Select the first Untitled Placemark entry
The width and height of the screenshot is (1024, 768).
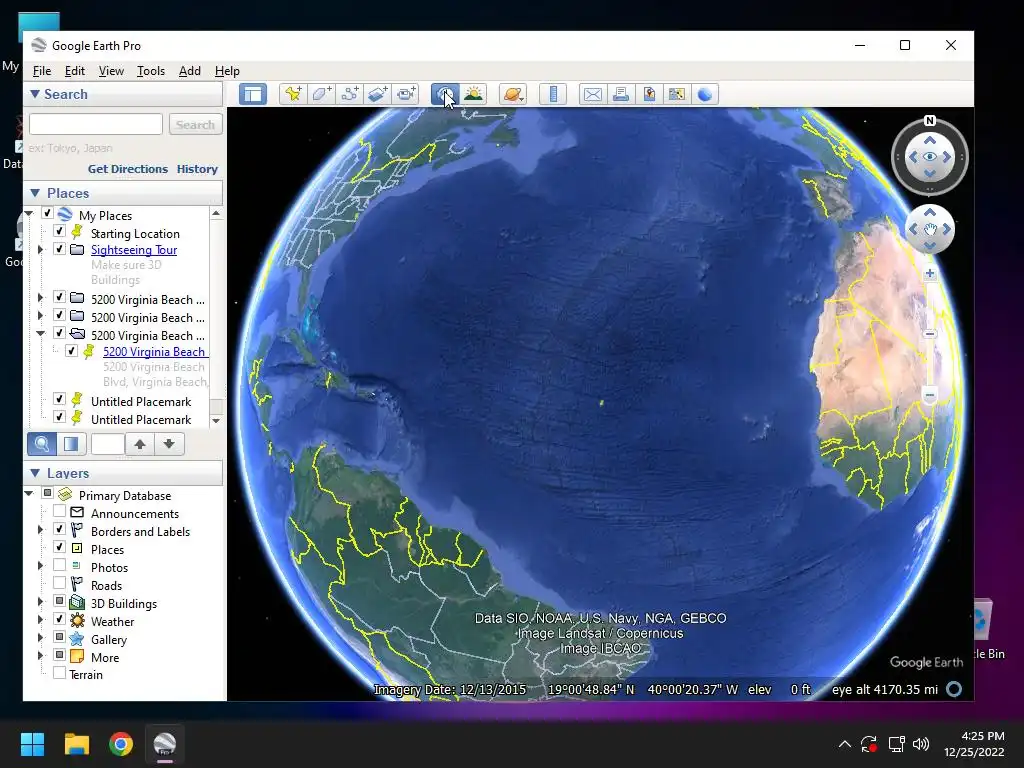coord(141,402)
